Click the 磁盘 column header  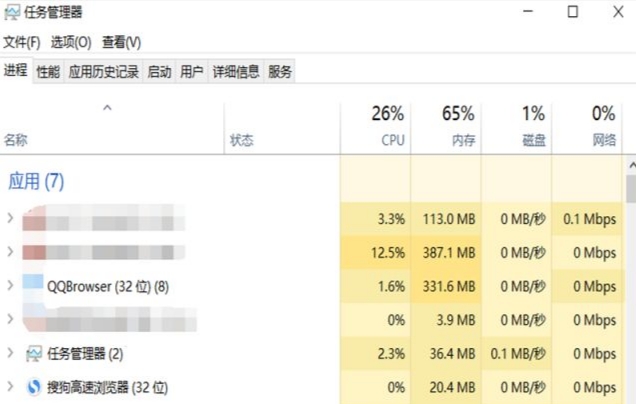pos(516,127)
